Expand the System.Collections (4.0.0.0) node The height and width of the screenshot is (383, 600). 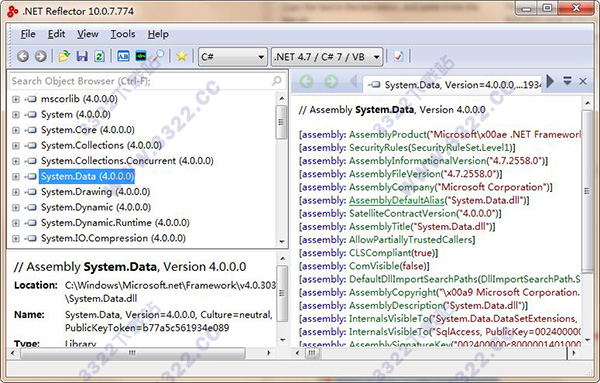click(16, 145)
